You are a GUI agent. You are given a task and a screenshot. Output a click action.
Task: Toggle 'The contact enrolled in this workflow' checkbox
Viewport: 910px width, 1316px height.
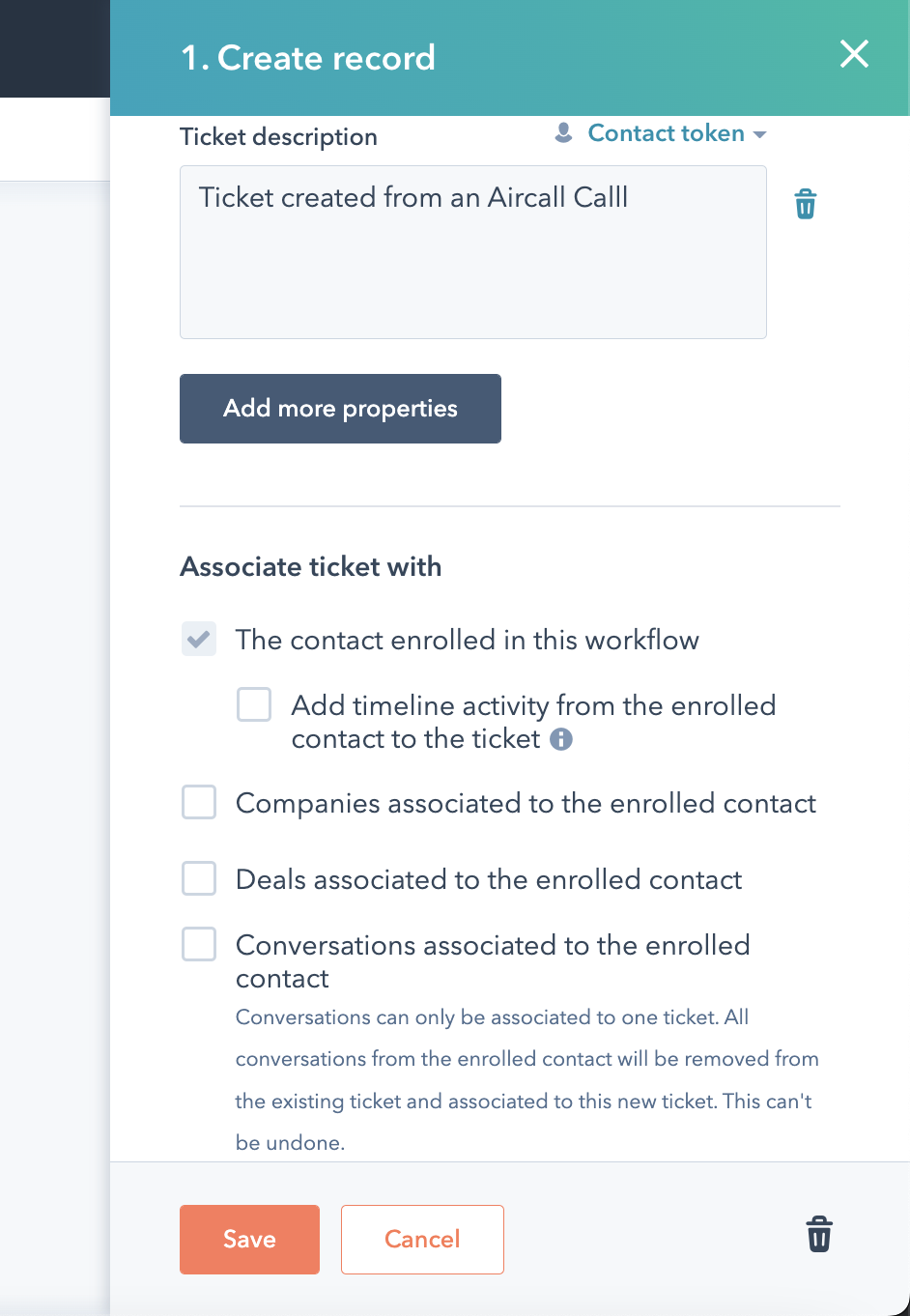(199, 640)
